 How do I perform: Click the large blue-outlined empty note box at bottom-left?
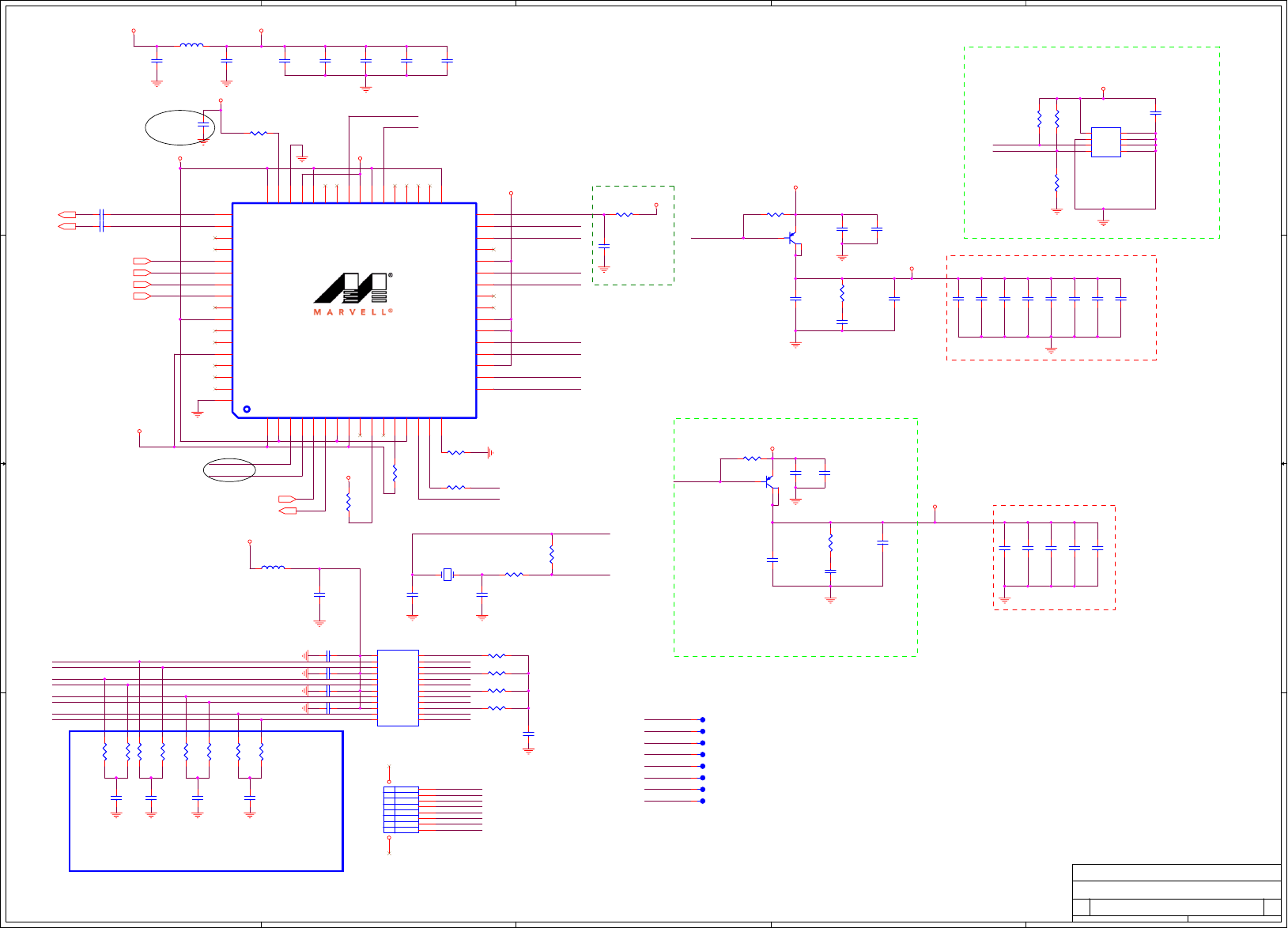(x=206, y=801)
